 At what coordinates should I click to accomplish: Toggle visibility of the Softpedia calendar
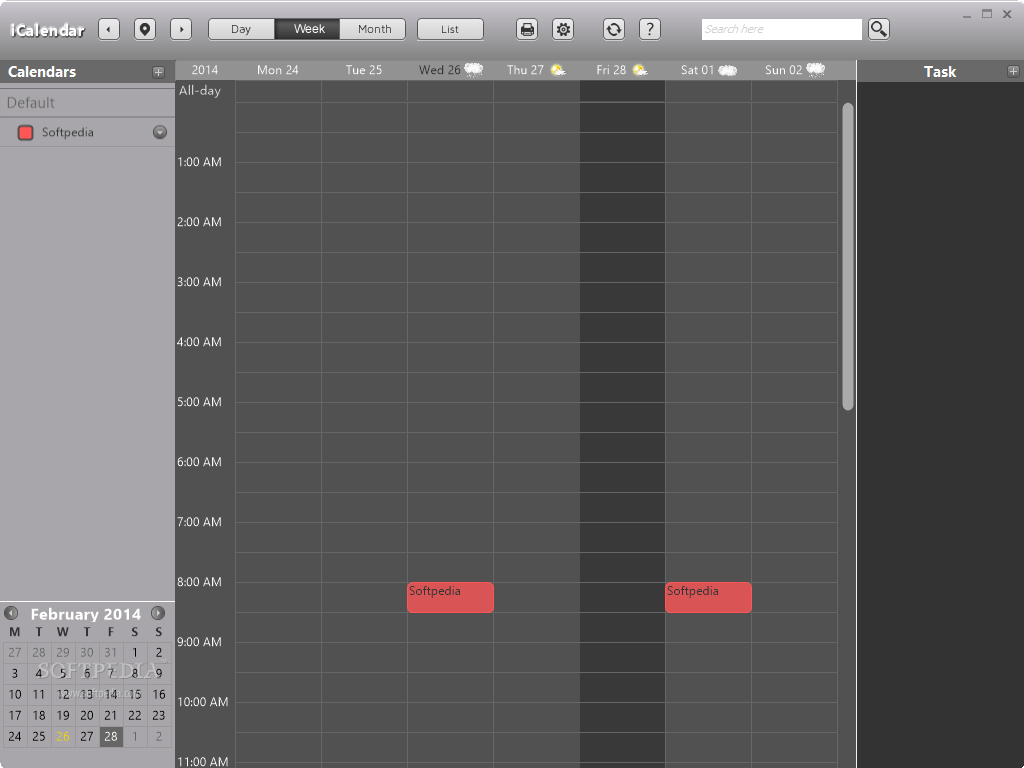click(24, 131)
